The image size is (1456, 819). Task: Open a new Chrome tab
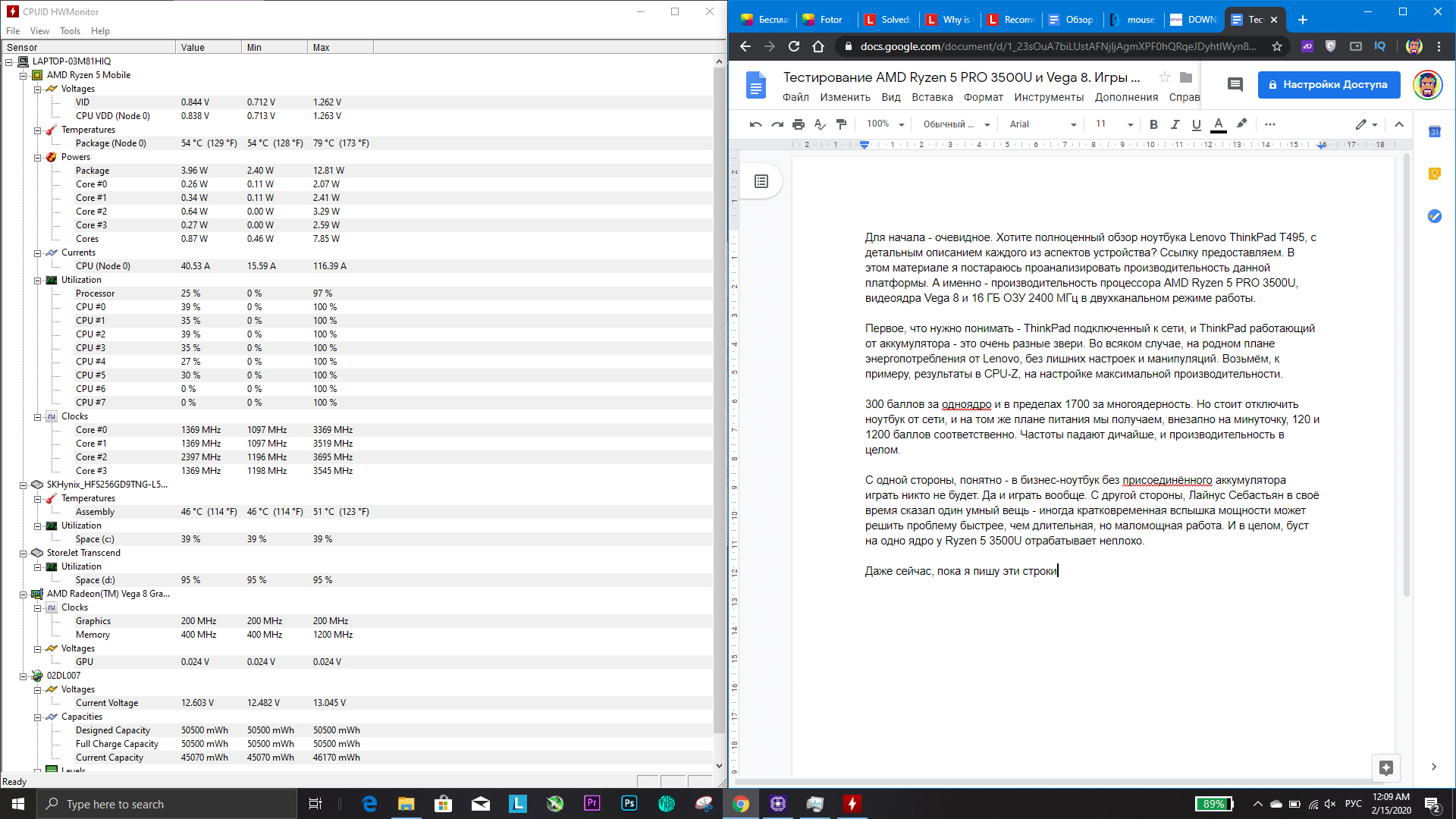tap(1303, 20)
